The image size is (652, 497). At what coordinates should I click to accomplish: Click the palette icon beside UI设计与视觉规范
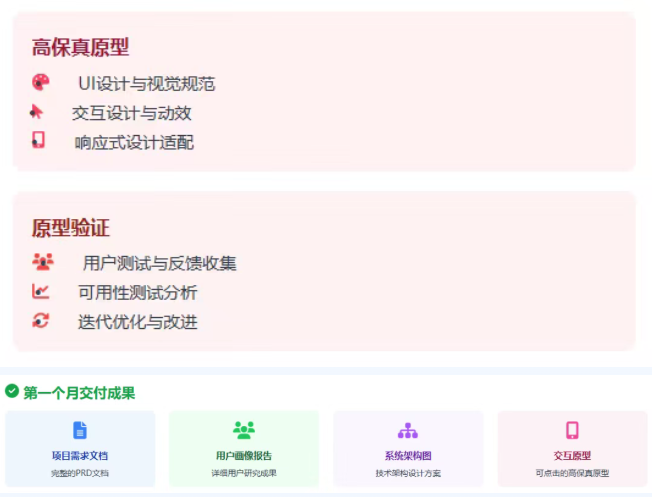(x=40, y=83)
